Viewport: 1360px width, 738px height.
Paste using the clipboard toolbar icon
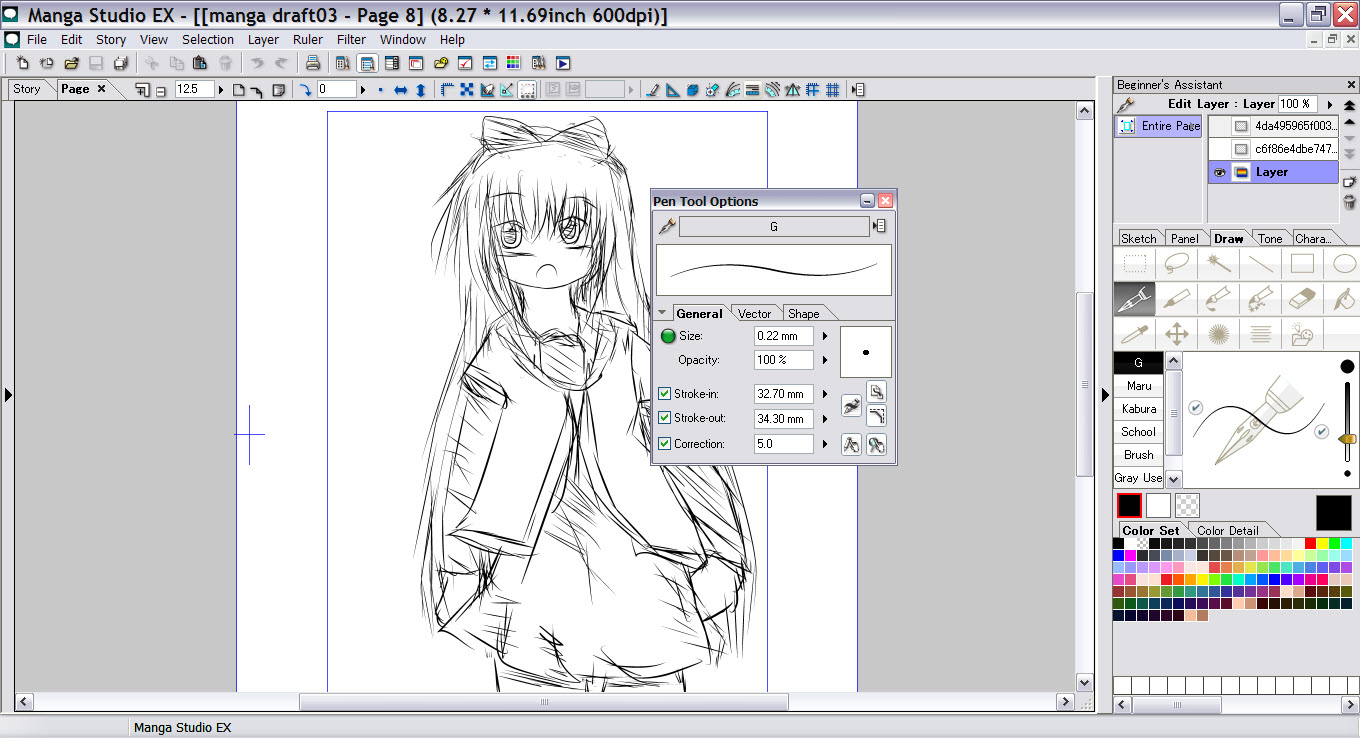point(200,63)
